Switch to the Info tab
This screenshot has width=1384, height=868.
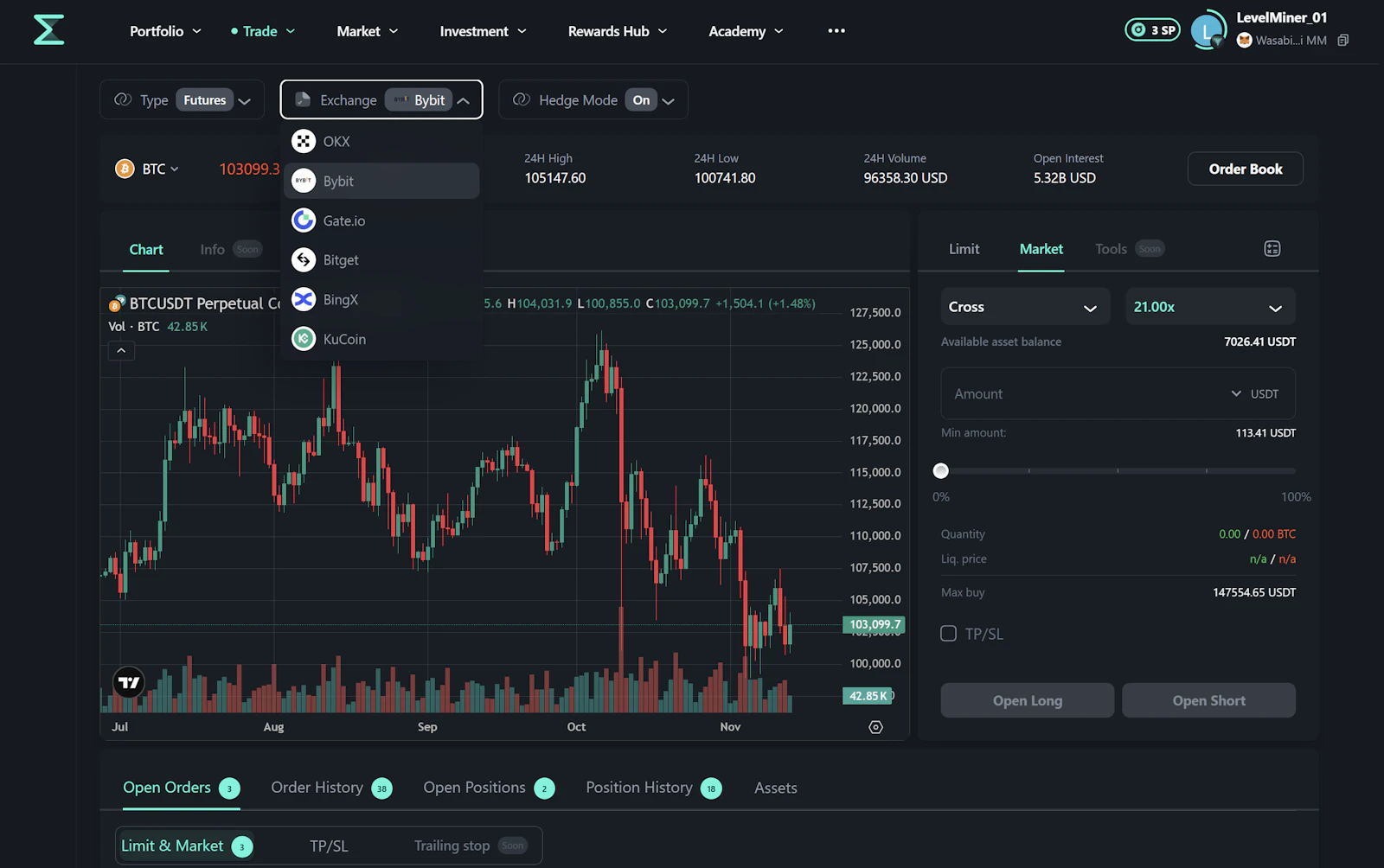click(212, 249)
